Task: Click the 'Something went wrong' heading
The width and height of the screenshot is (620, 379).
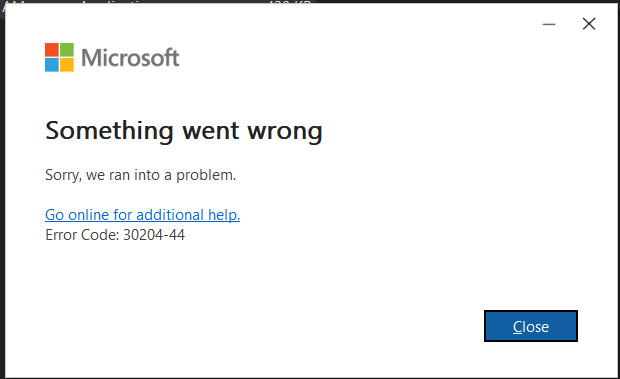Action: click(x=184, y=131)
